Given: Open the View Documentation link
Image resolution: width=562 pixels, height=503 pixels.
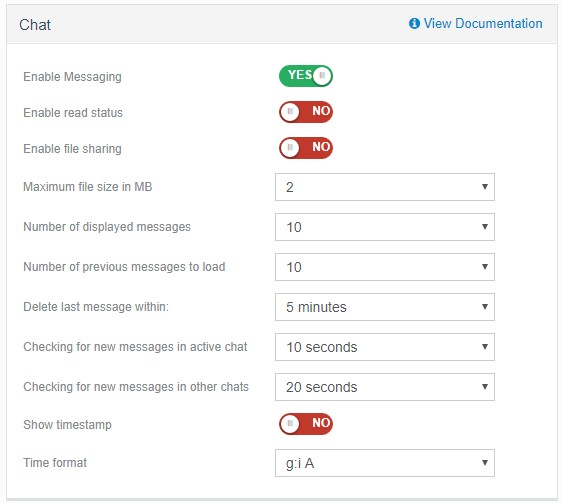Looking at the screenshot, I should [x=482, y=24].
